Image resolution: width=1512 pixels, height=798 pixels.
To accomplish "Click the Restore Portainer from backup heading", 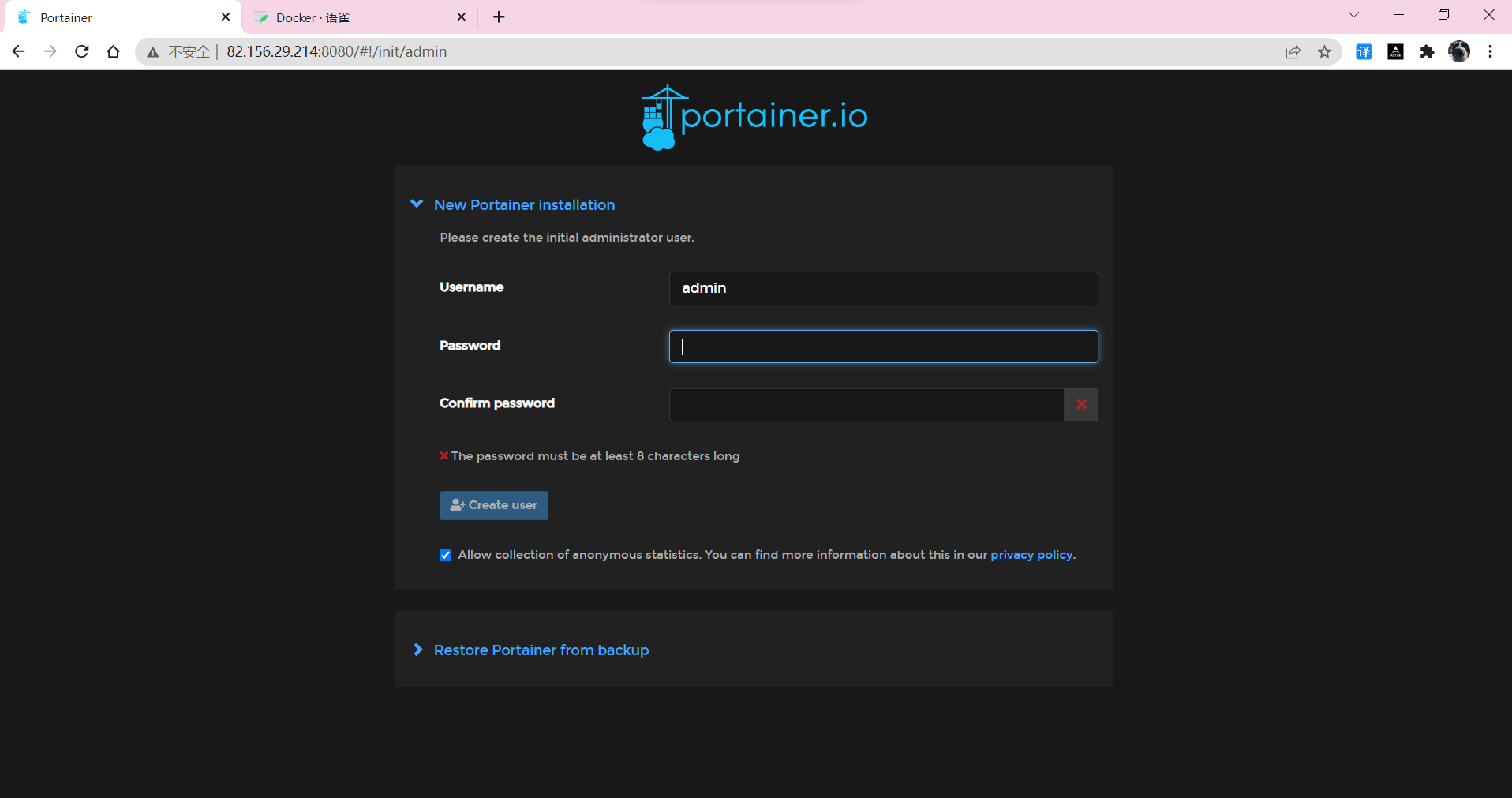I will click(x=541, y=650).
